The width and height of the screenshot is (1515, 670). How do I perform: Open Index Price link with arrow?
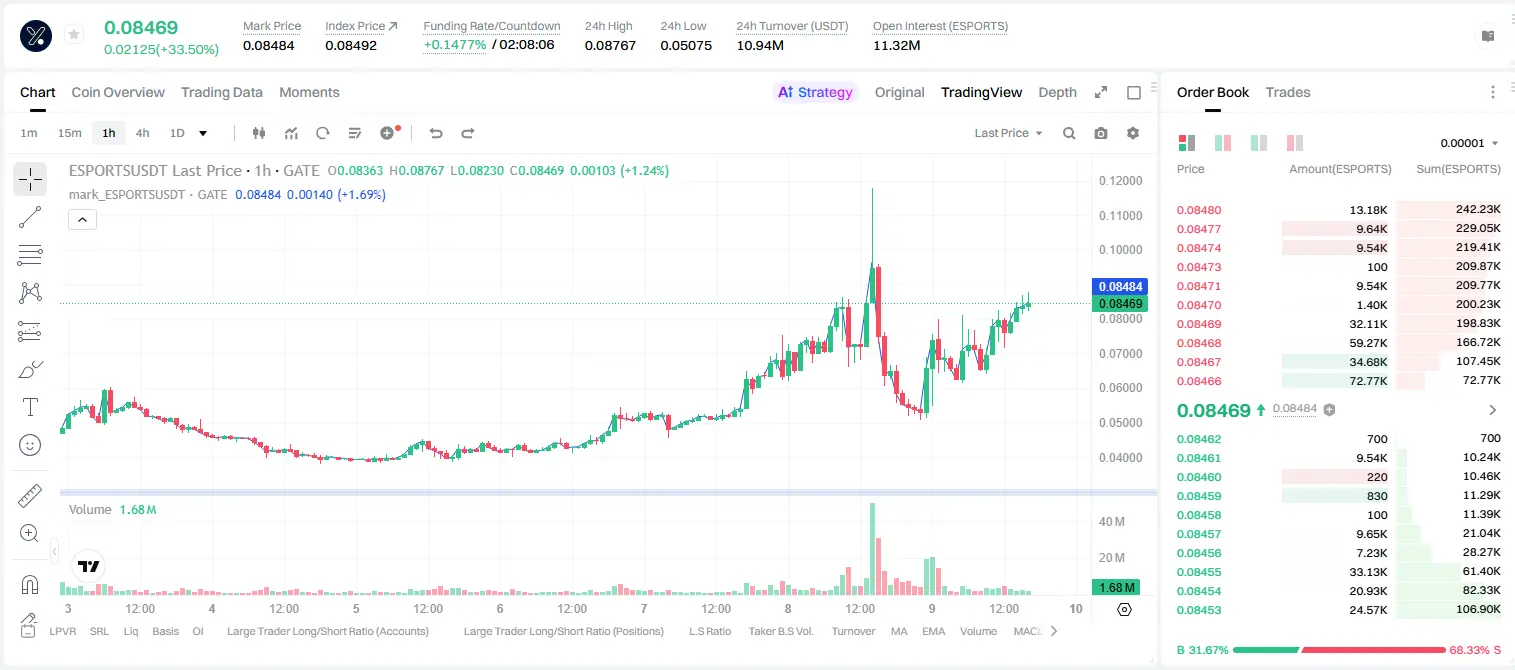(361, 25)
